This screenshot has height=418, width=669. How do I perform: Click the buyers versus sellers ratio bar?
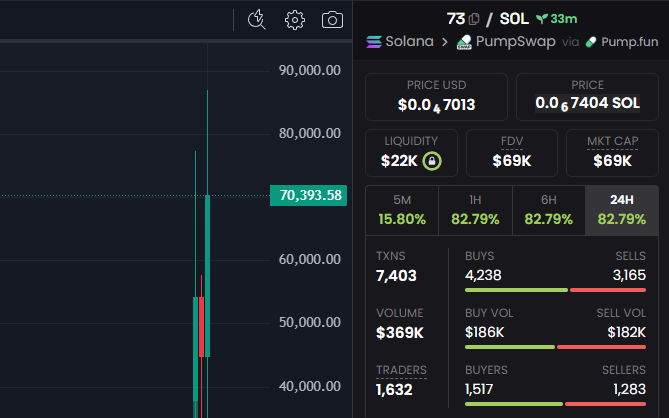556,404
